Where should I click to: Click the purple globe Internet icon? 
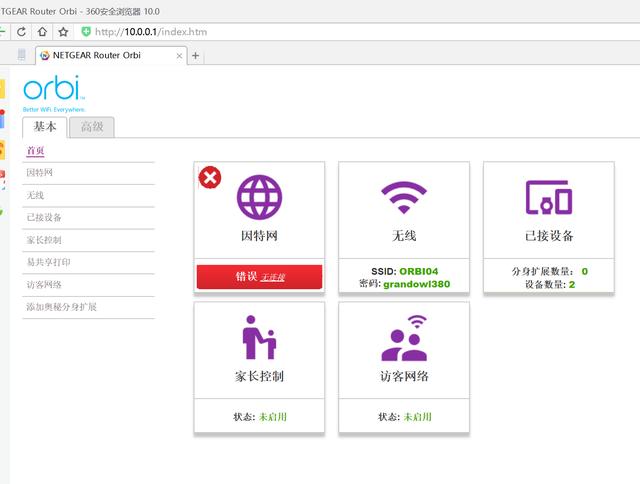(x=259, y=196)
